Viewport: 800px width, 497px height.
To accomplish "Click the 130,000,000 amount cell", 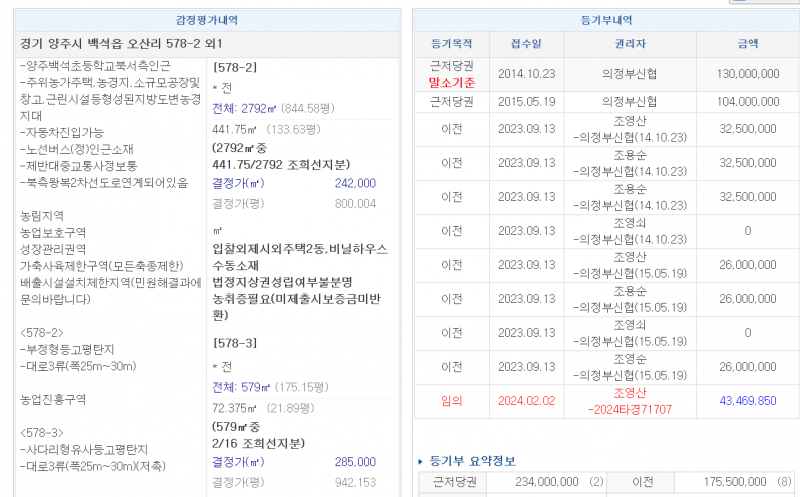I will (x=748, y=73).
